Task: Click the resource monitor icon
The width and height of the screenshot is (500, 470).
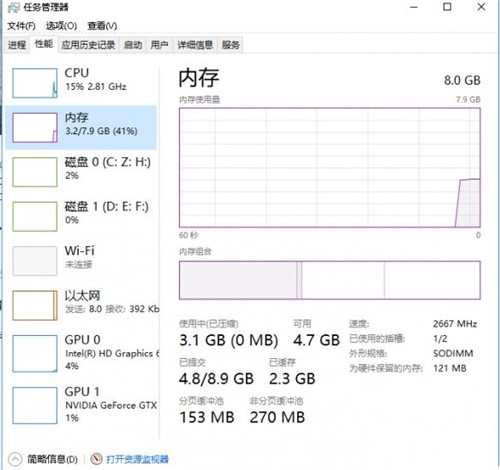Action: coord(96,459)
